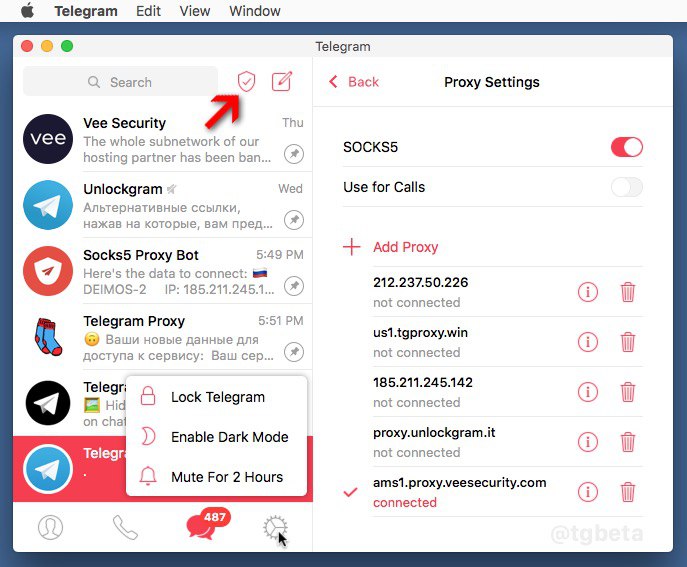This screenshot has height=567, width=687.
Task: Click the Unlockgram channel avatar
Action: (48, 205)
